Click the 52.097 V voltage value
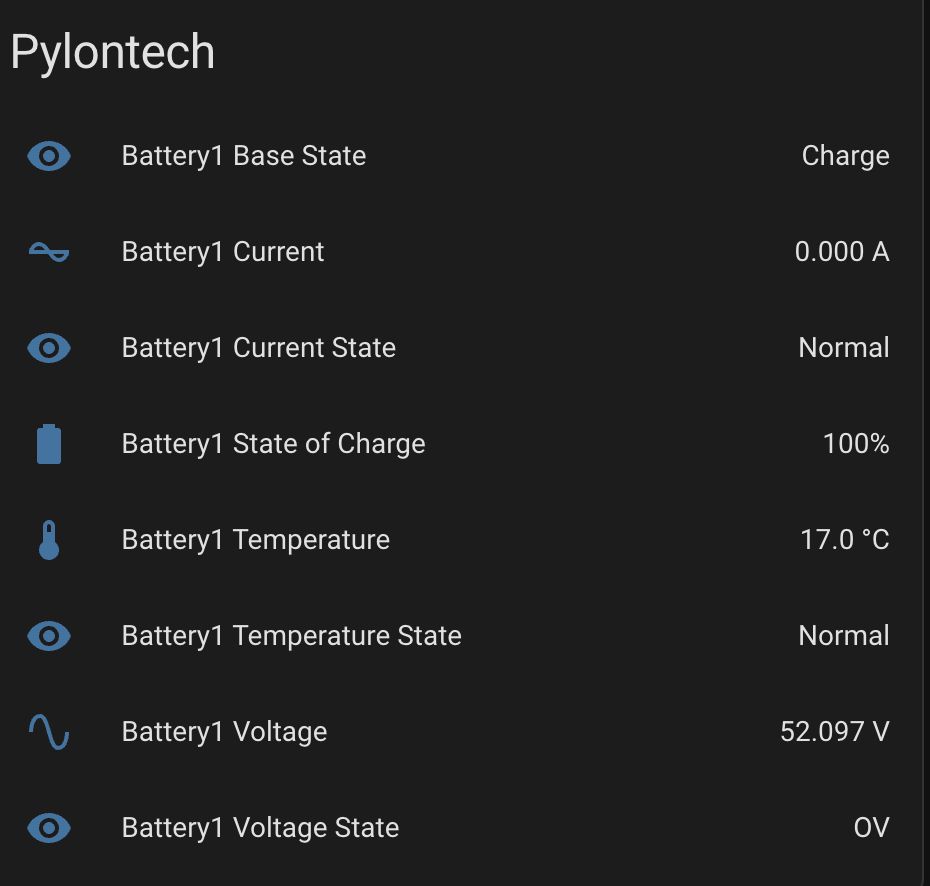The height and width of the screenshot is (886, 930). point(834,732)
